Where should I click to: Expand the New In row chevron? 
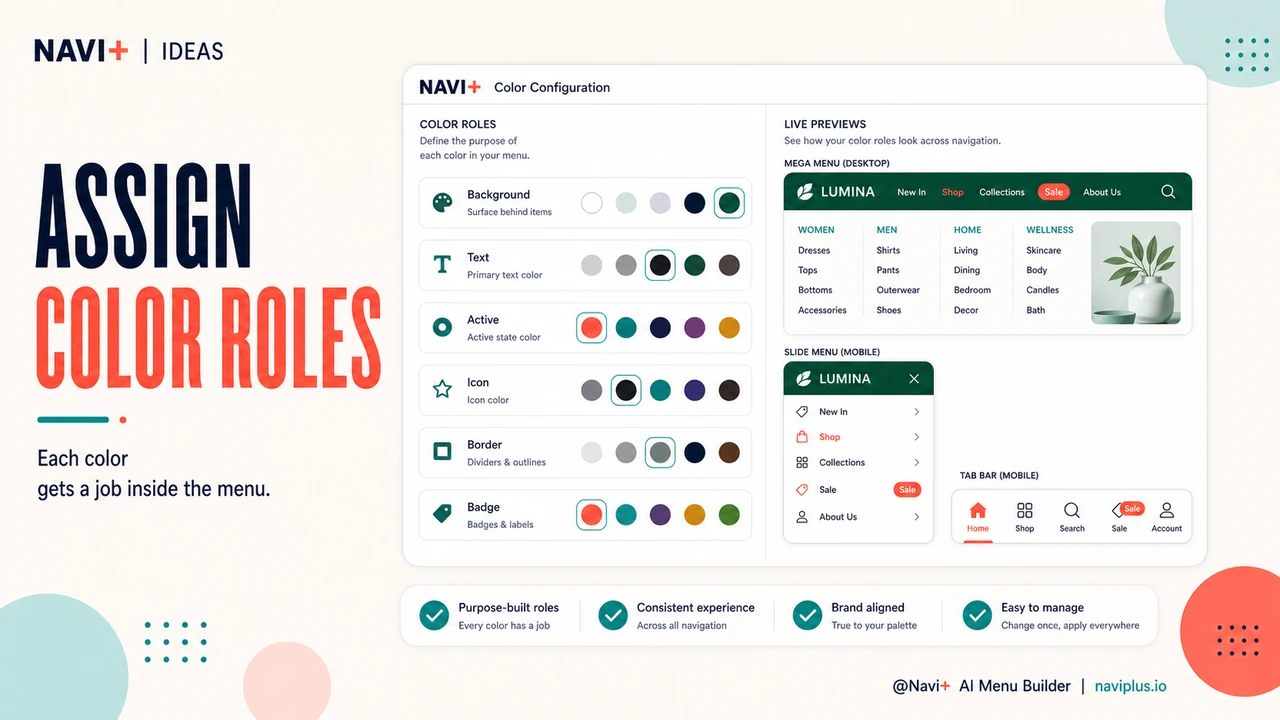917,412
